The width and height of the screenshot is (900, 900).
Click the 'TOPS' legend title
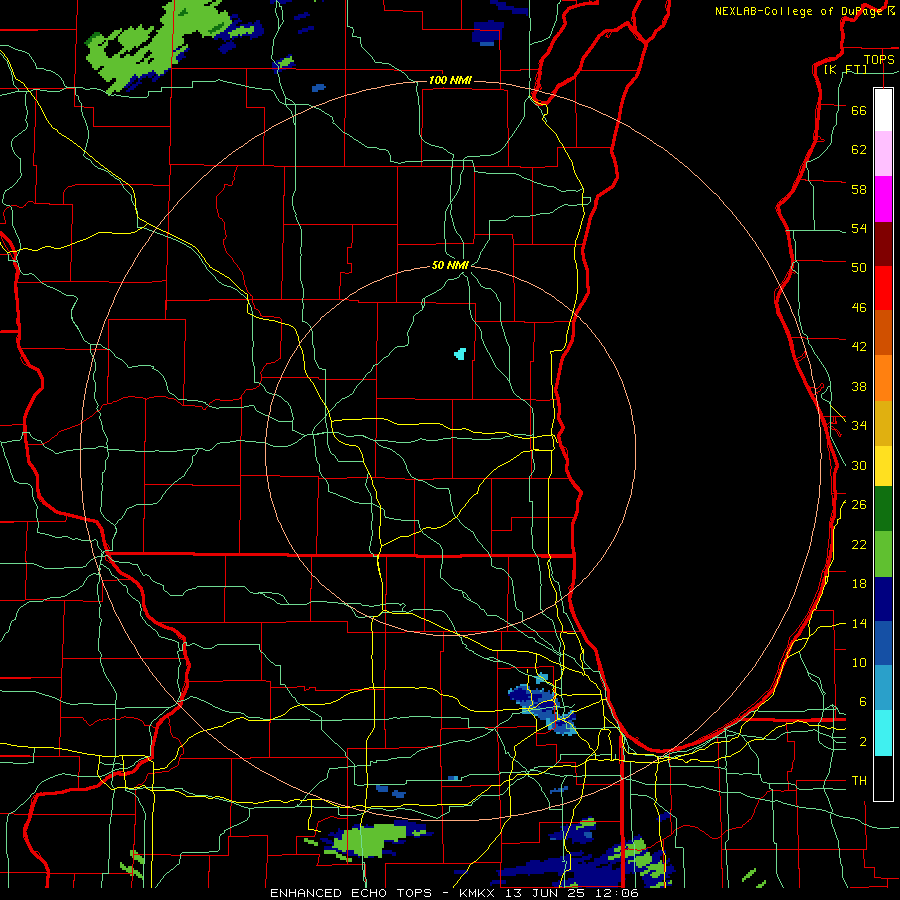click(879, 59)
